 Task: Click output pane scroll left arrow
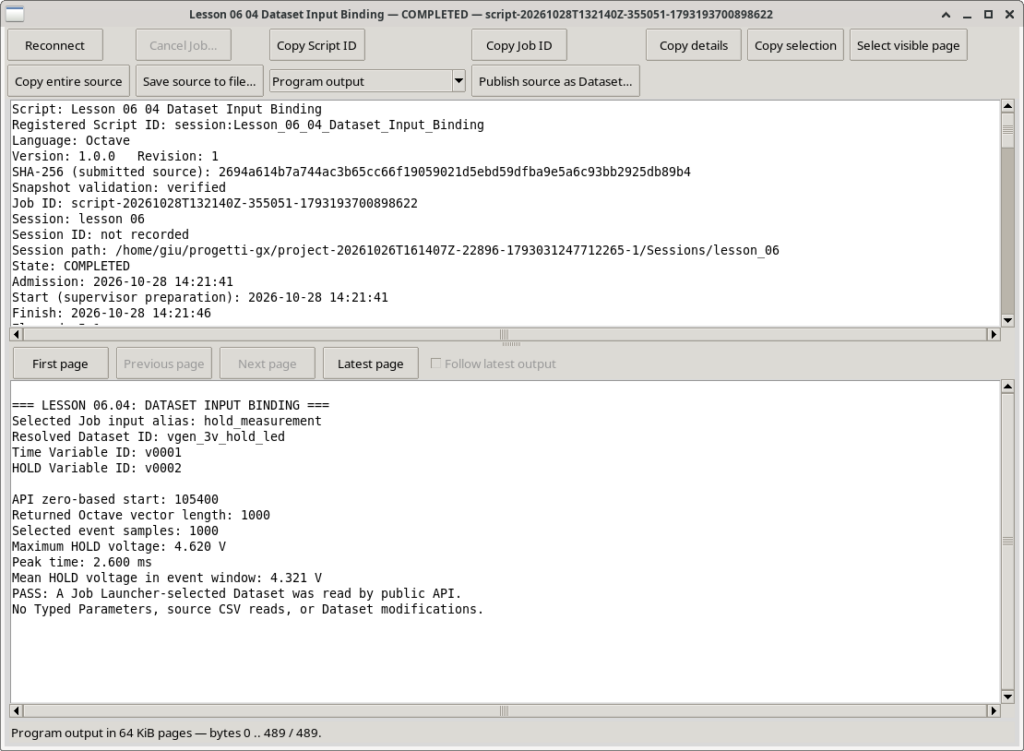(16, 711)
